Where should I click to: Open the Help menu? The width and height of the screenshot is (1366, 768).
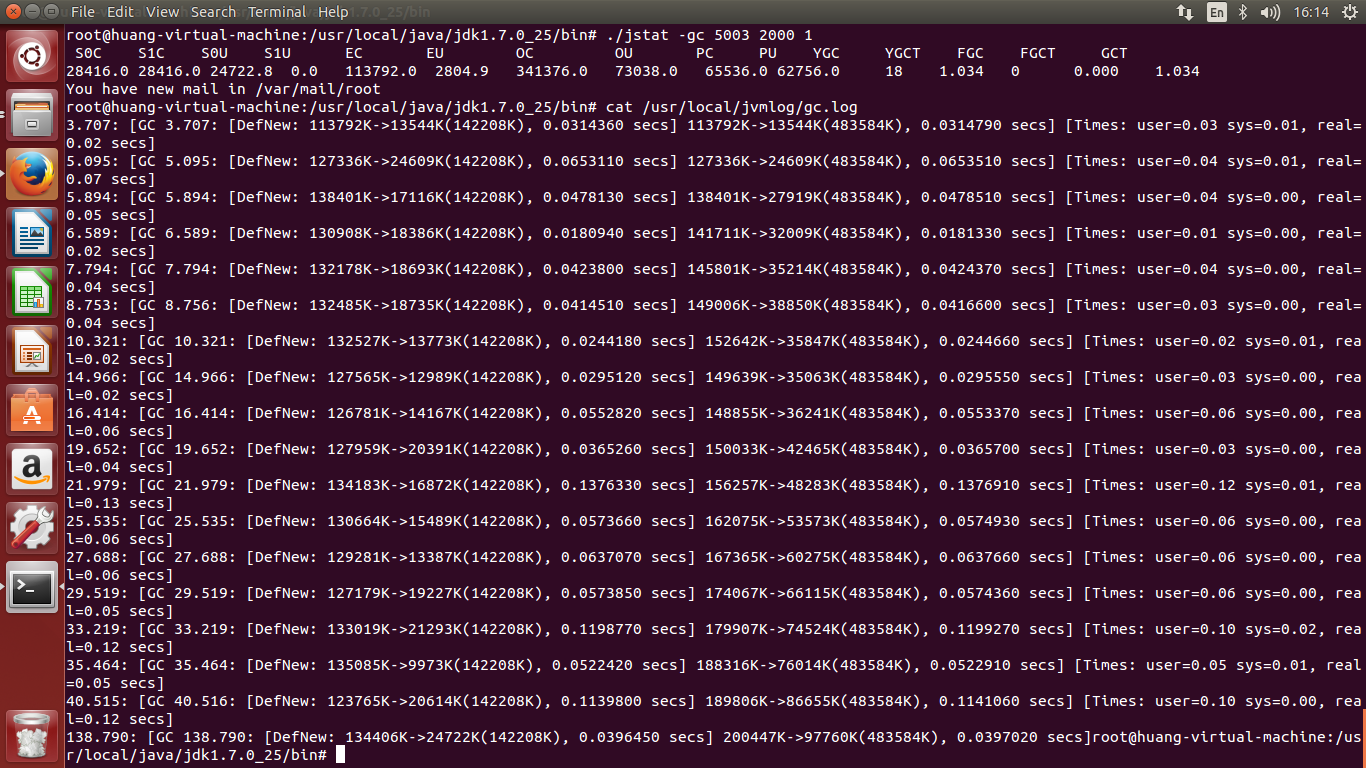[x=333, y=12]
